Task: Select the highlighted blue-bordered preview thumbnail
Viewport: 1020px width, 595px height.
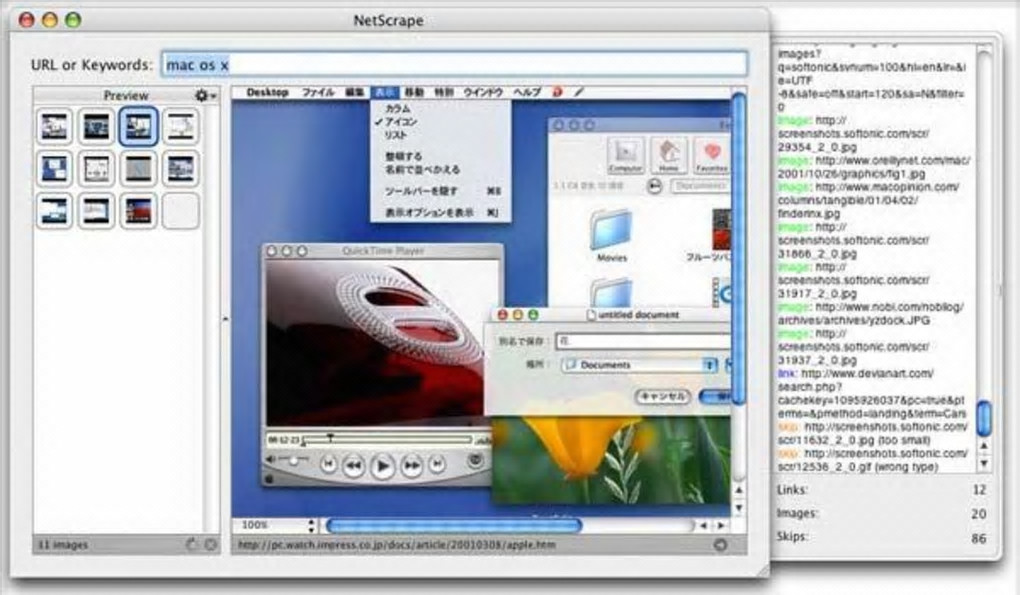Action: click(x=139, y=126)
